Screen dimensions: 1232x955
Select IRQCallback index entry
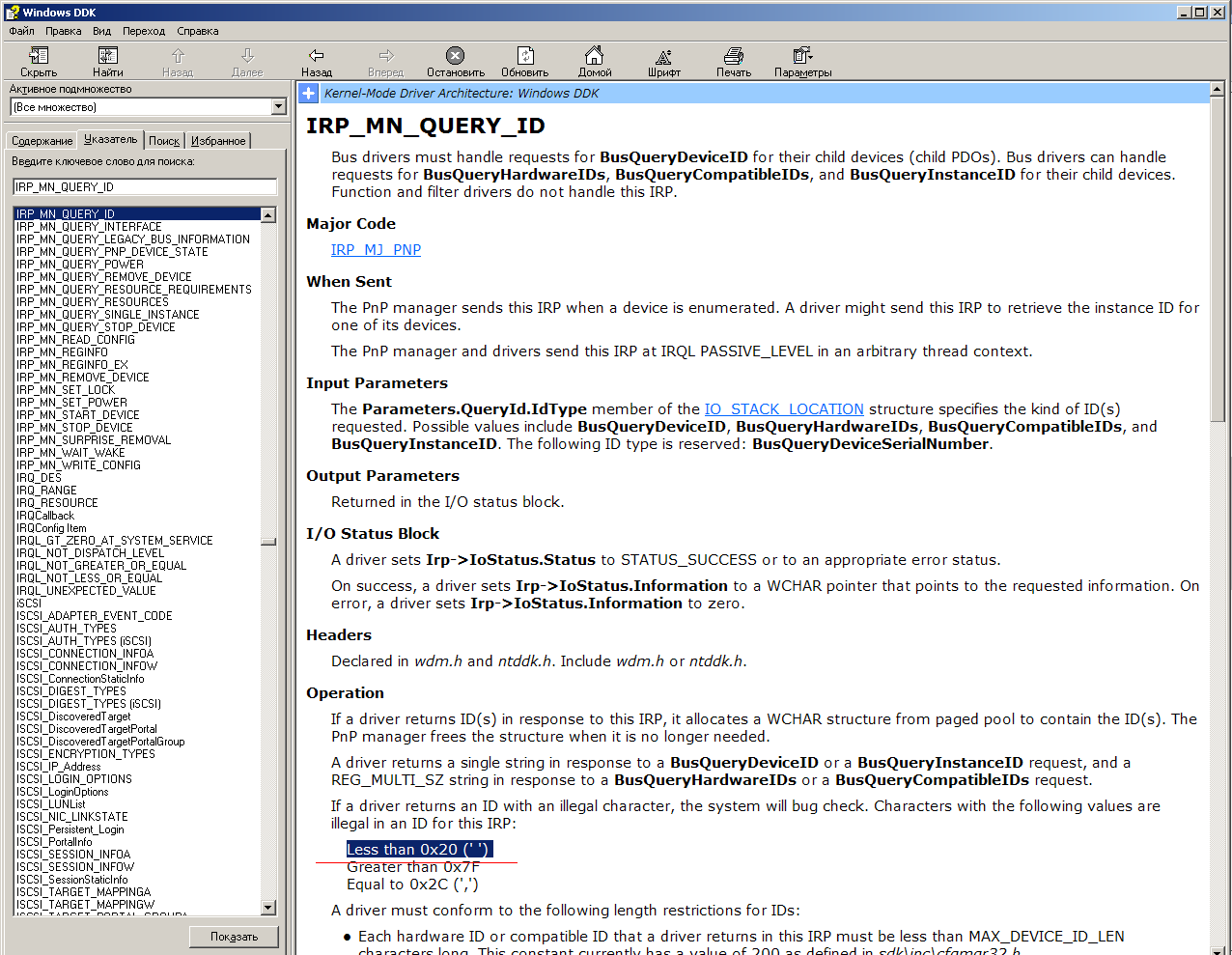click(45, 516)
